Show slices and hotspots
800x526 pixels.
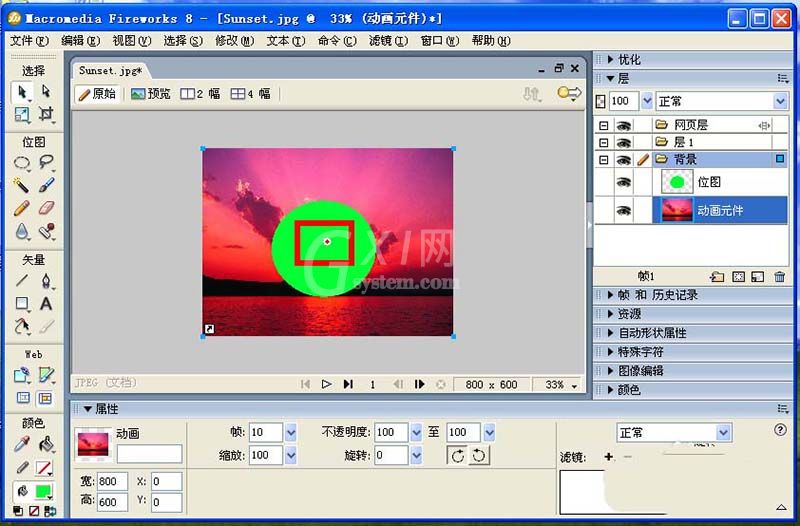click(45, 398)
